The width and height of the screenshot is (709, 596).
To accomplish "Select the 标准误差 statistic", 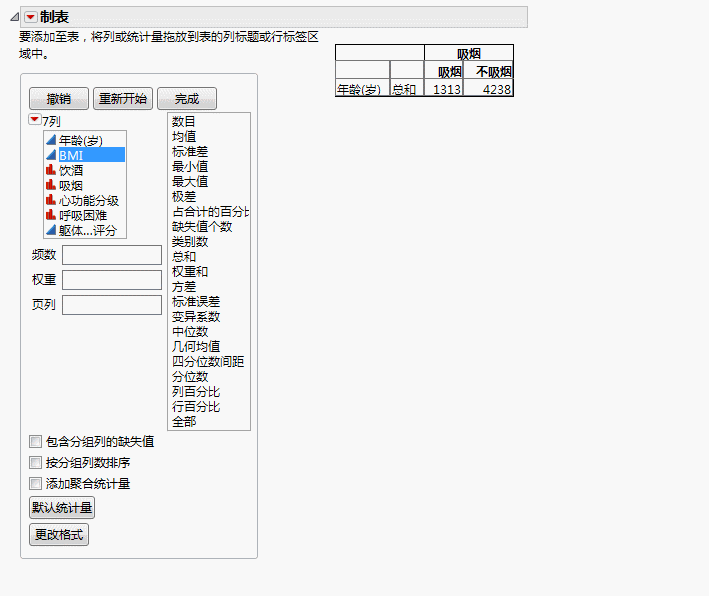I will (196, 301).
